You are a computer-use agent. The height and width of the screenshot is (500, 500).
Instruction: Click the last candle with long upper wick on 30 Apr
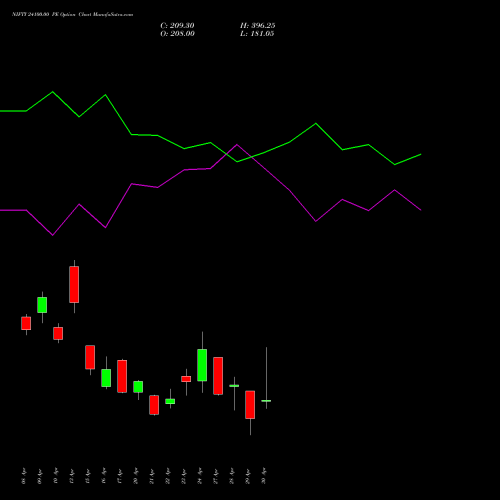click(266, 401)
